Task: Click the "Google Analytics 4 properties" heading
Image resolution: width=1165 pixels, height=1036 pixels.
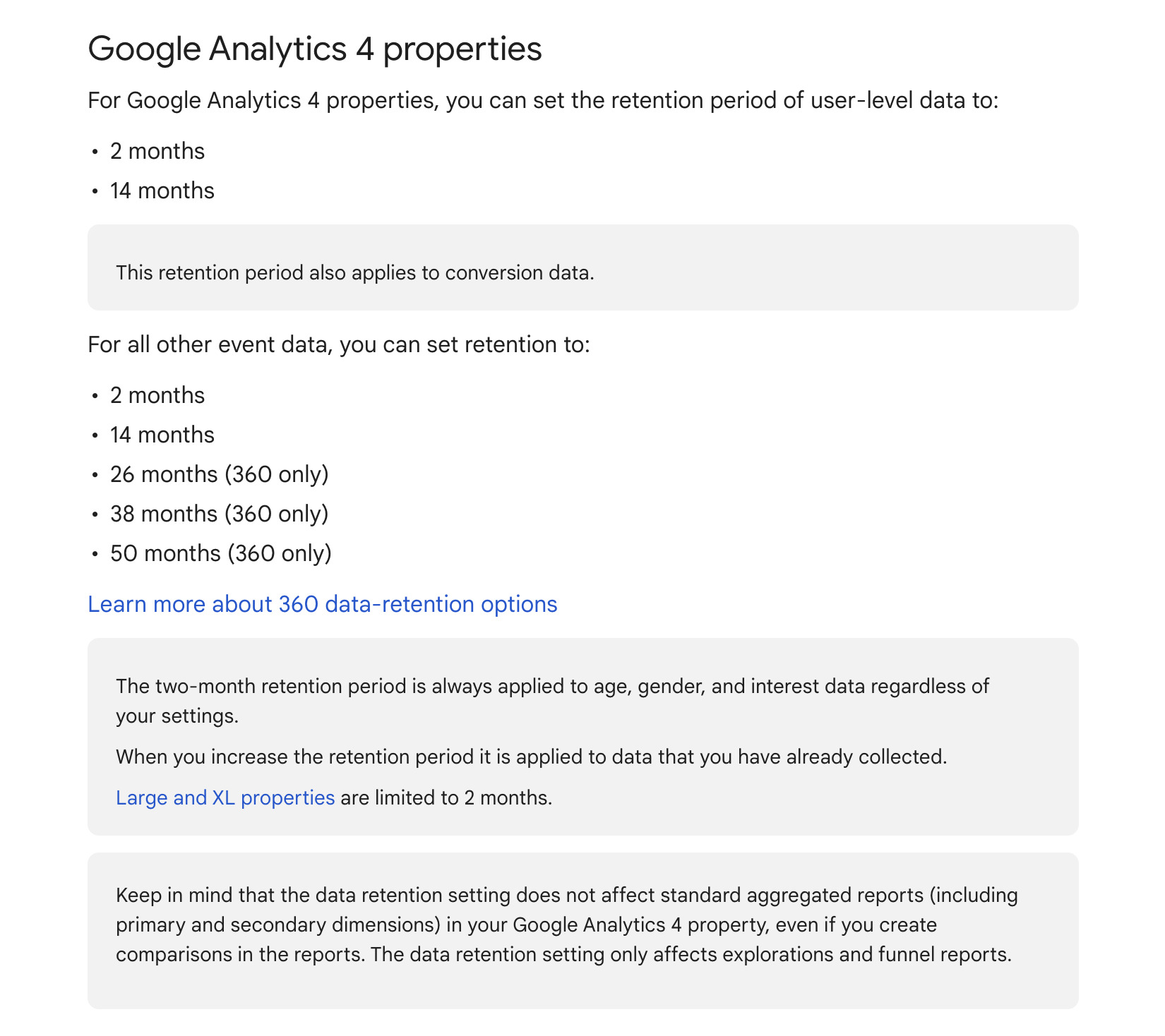Action: pyautogui.click(x=314, y=49)
